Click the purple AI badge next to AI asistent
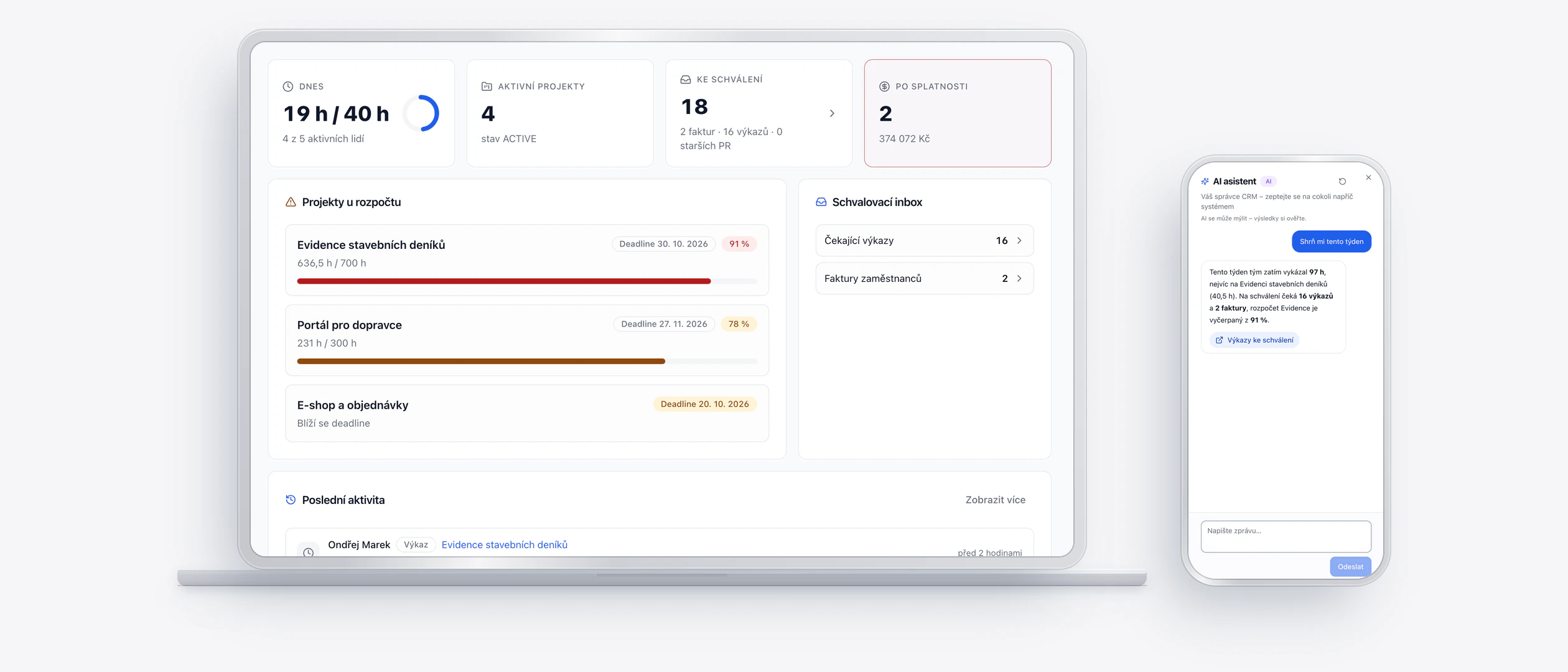Image resolution: width=1568 pixels, height=672 pixels. coord(1269,182)
